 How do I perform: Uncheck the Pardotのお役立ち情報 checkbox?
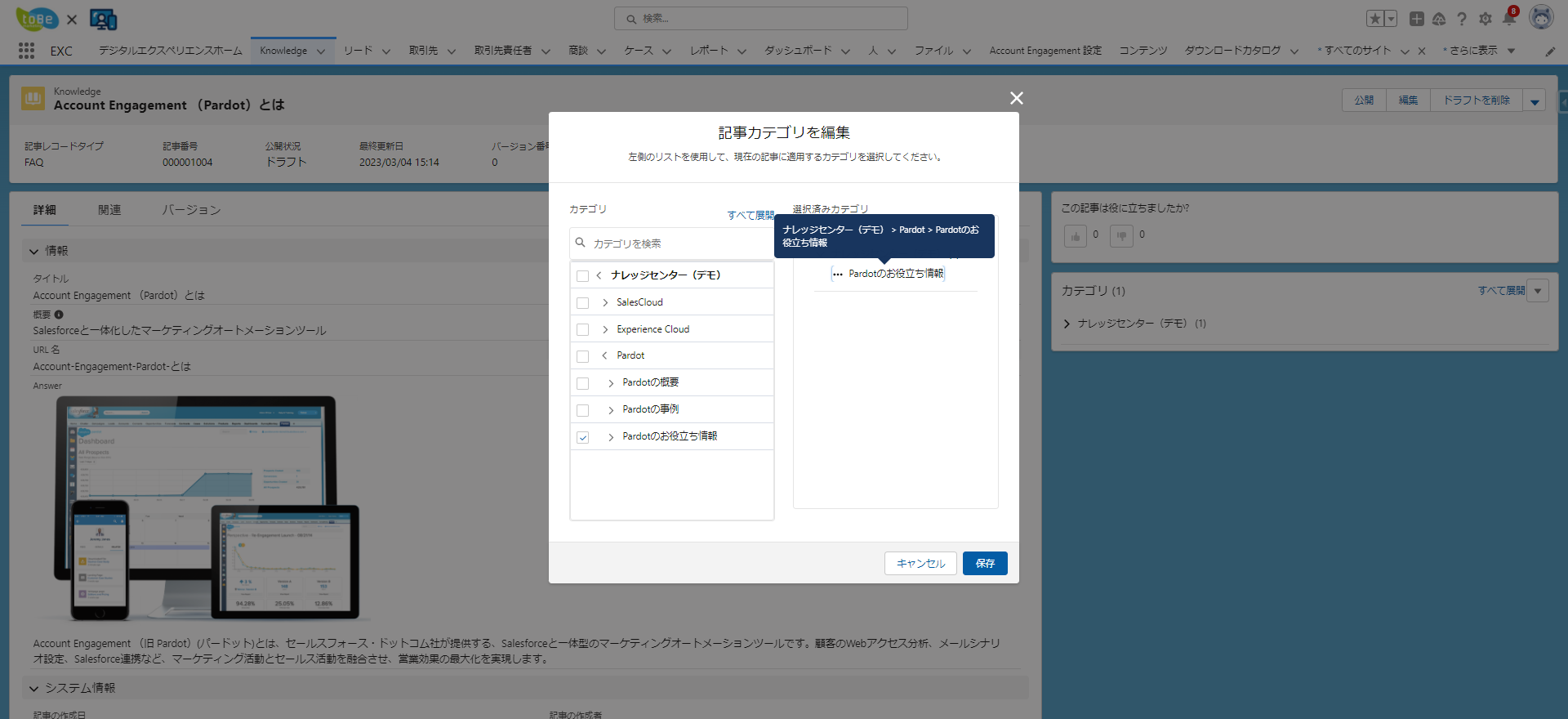tap(582, 437)
